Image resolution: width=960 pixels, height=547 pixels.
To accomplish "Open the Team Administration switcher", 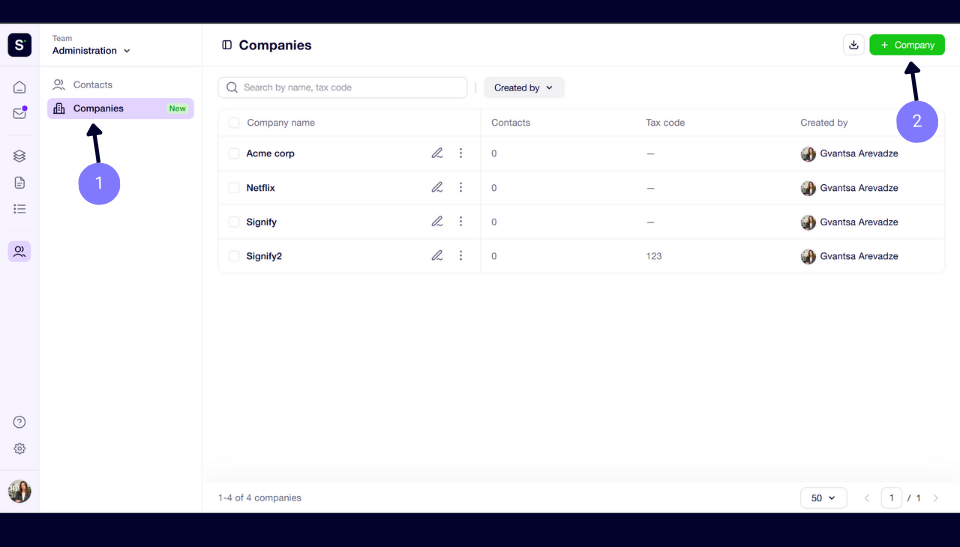I will click(91, 45).
